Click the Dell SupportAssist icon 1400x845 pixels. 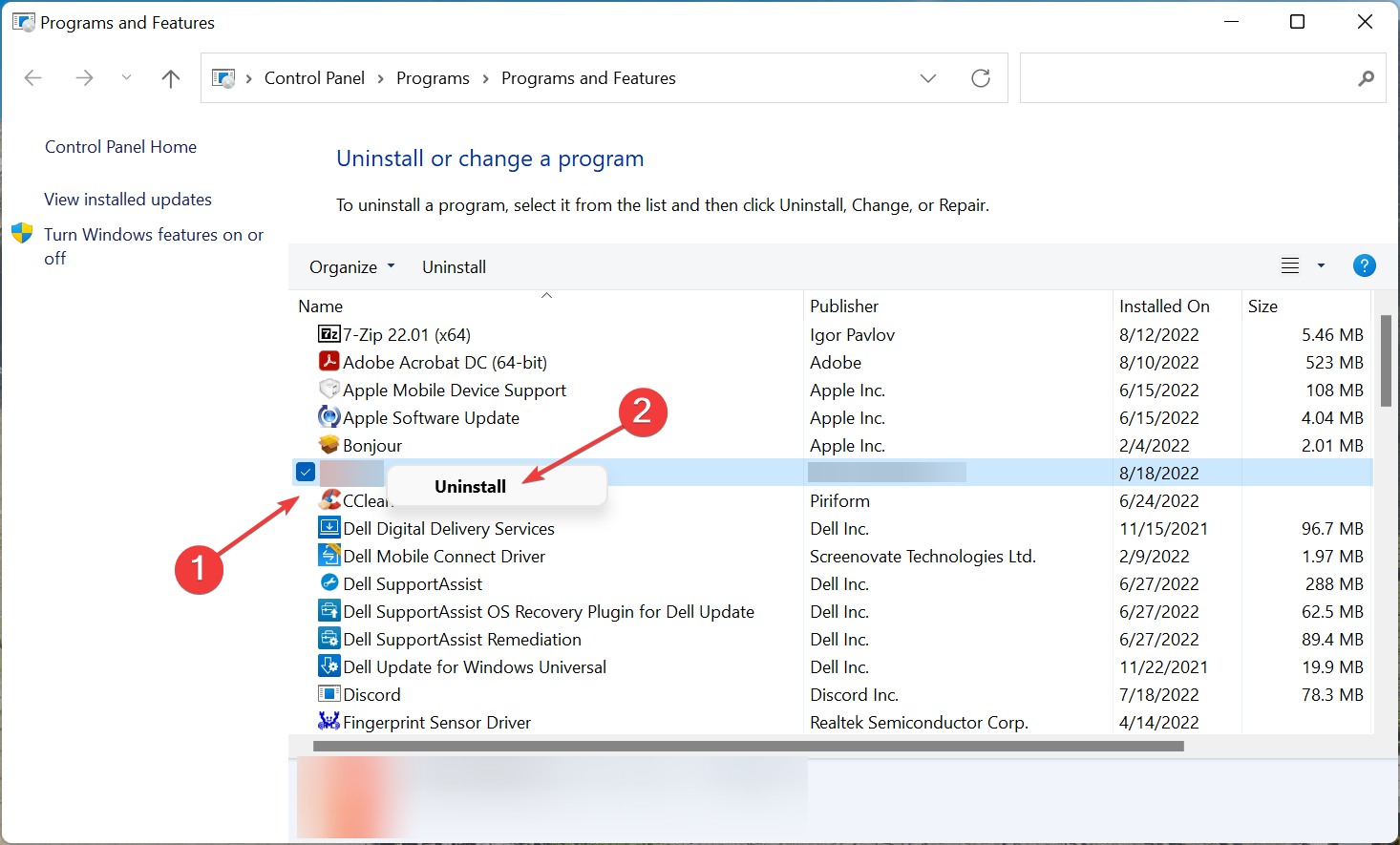[329, 583]
